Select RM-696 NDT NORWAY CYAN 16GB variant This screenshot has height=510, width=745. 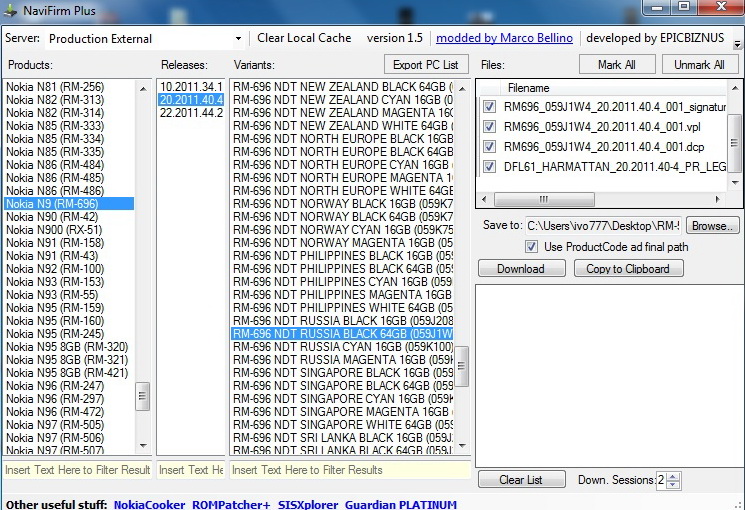coord(343,230)
